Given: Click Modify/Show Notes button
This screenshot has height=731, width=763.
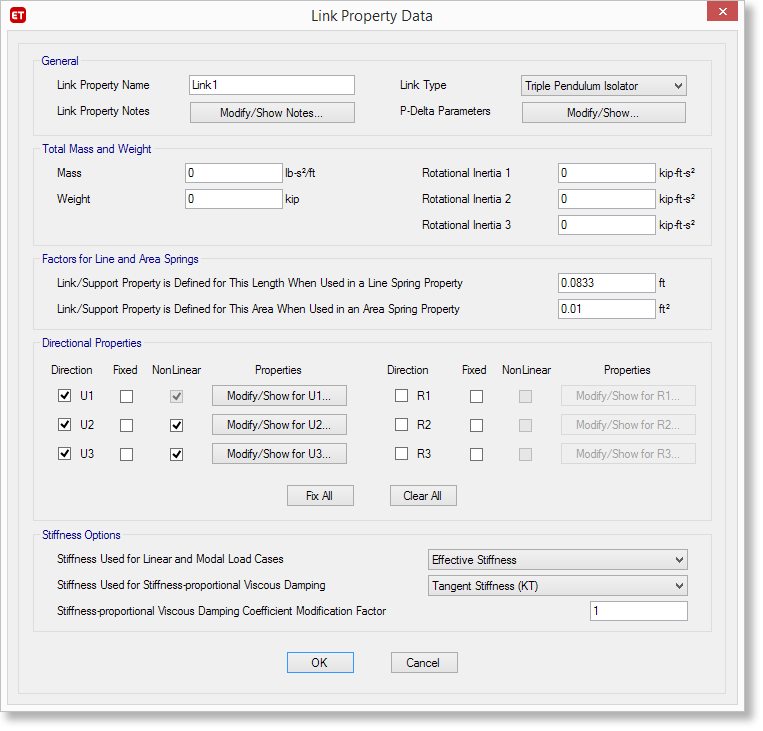Looking at the screenshot, I should click(272, 112).
